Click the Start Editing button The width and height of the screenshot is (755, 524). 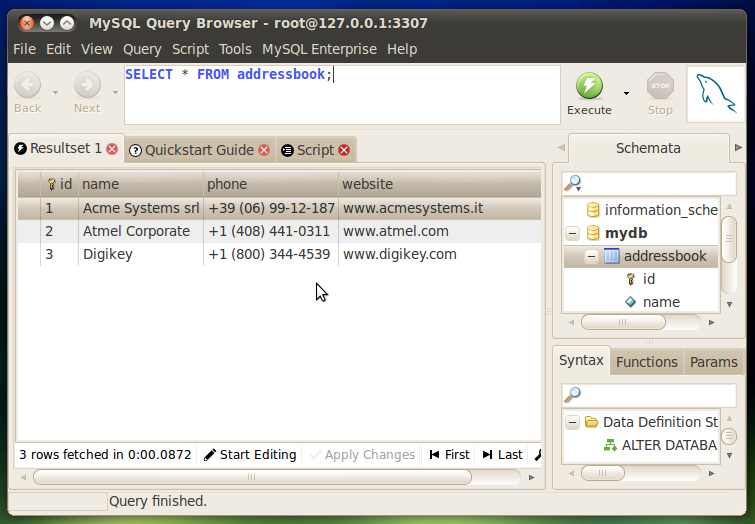pyautogui.click(x=250, y=455)
